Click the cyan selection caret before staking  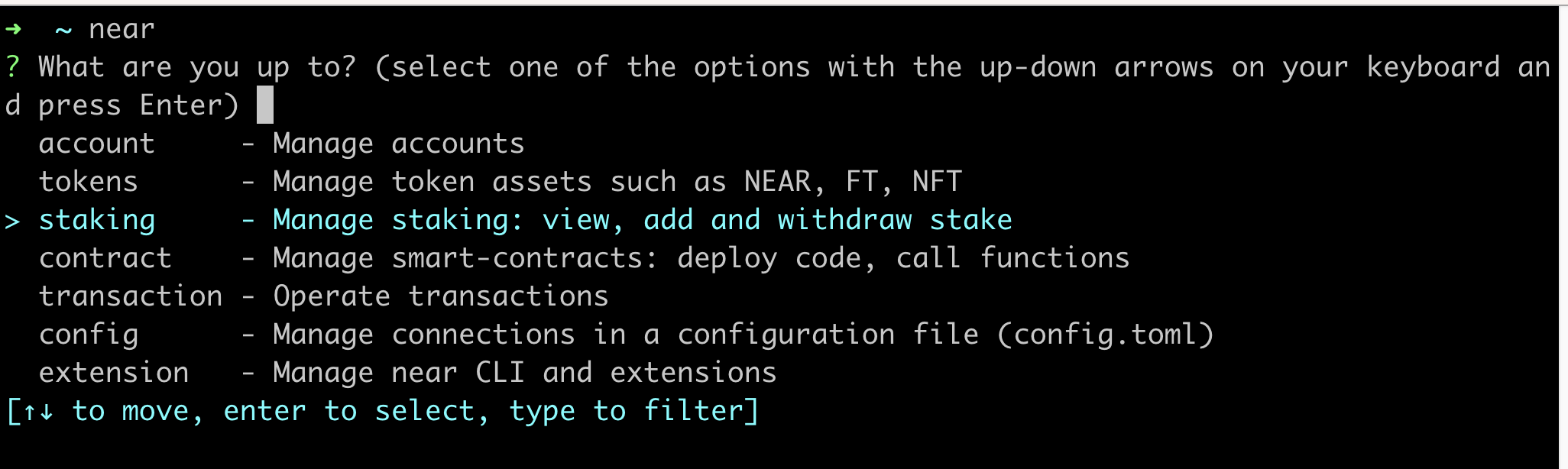click(12, 222)
